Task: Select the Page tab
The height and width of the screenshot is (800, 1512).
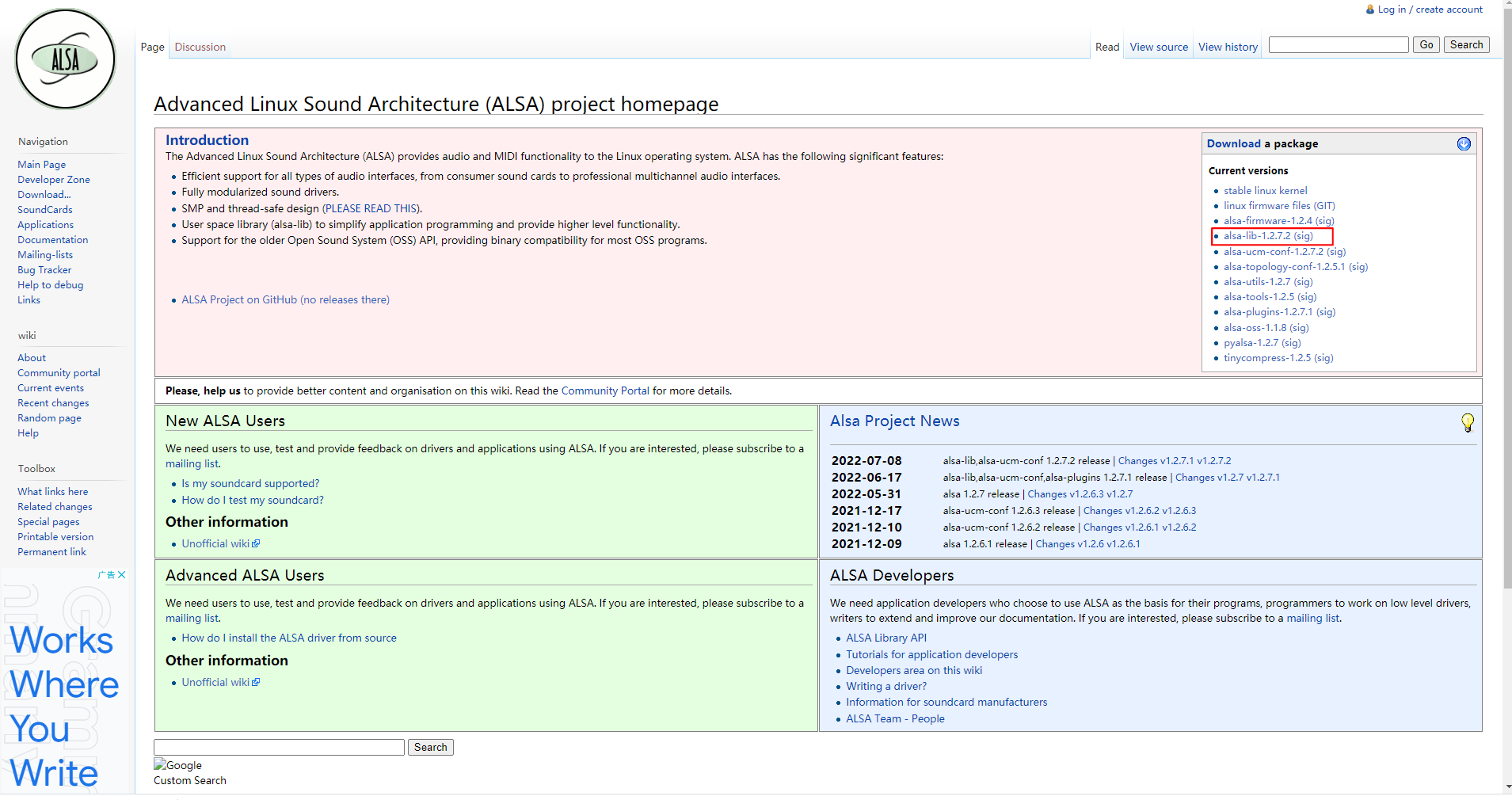Action: (153, 47)
